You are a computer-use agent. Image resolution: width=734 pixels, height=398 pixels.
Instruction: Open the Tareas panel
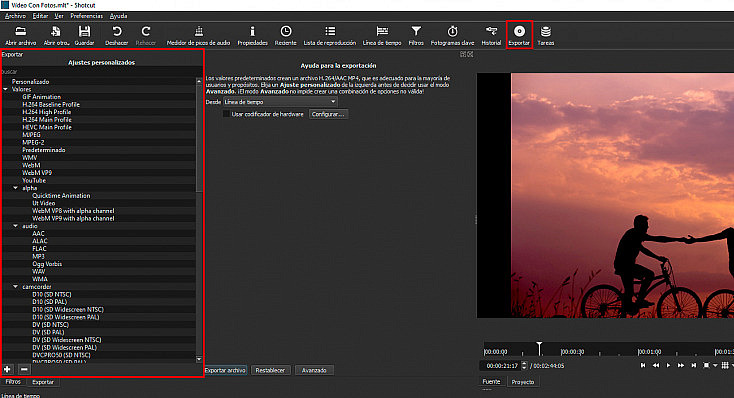pos(545,35)
